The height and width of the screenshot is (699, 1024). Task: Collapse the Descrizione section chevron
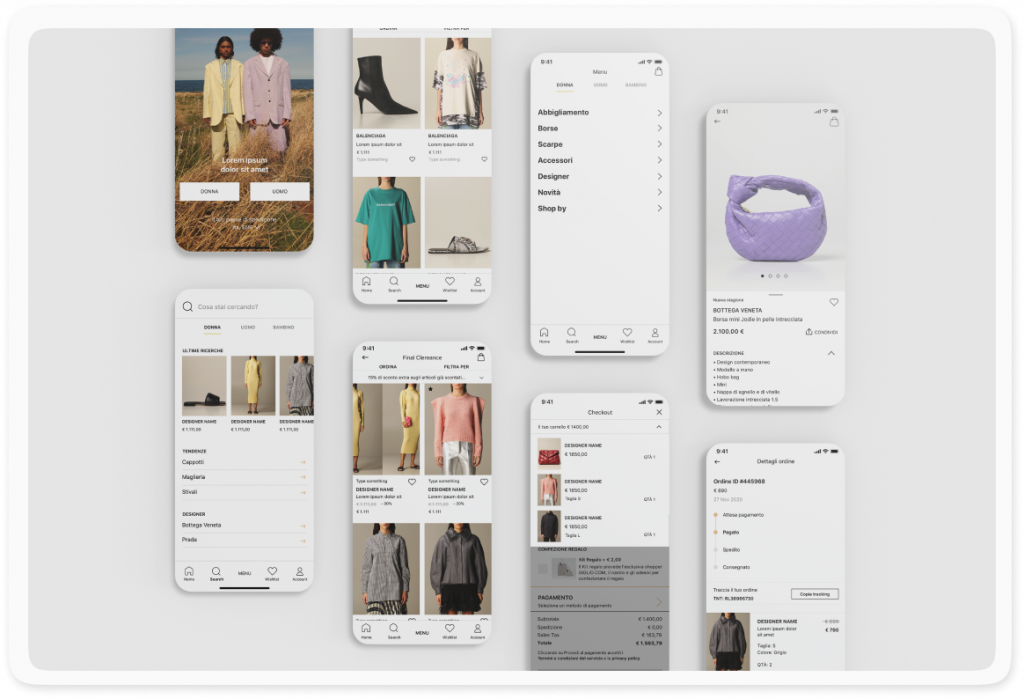pyautogui.click(x=830, y=353)
